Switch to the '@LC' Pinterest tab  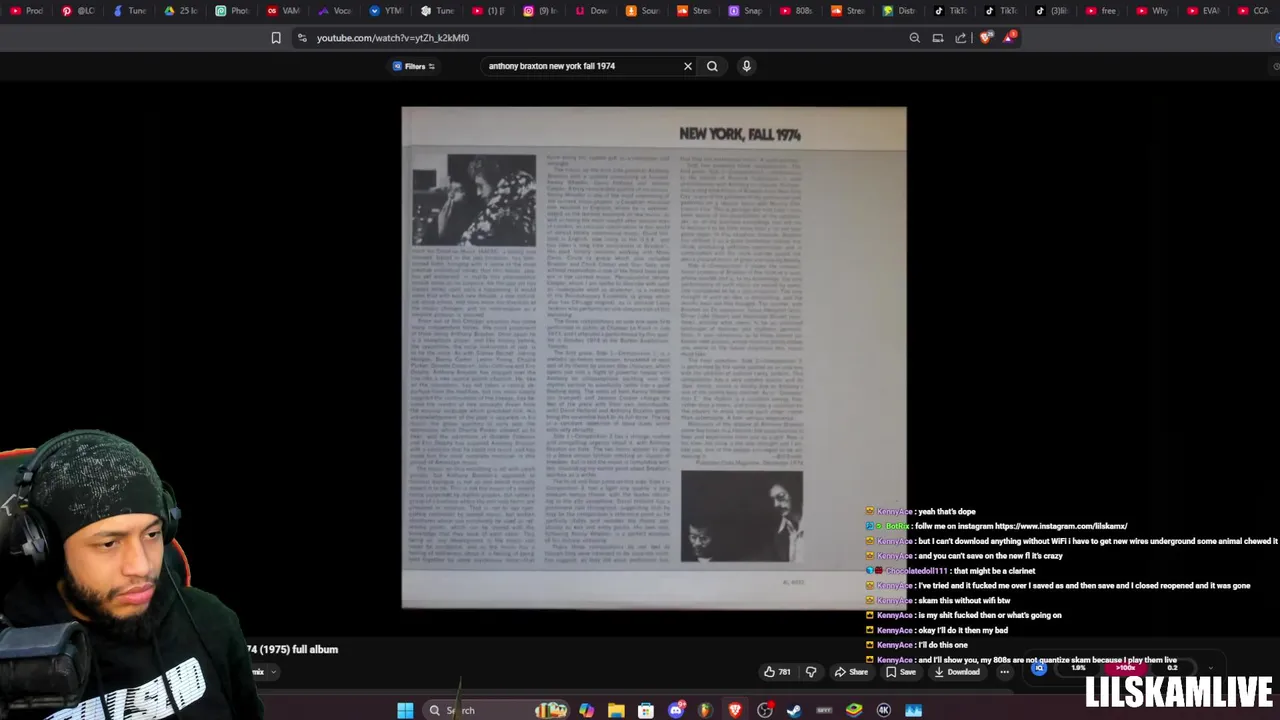coord(79,11)
